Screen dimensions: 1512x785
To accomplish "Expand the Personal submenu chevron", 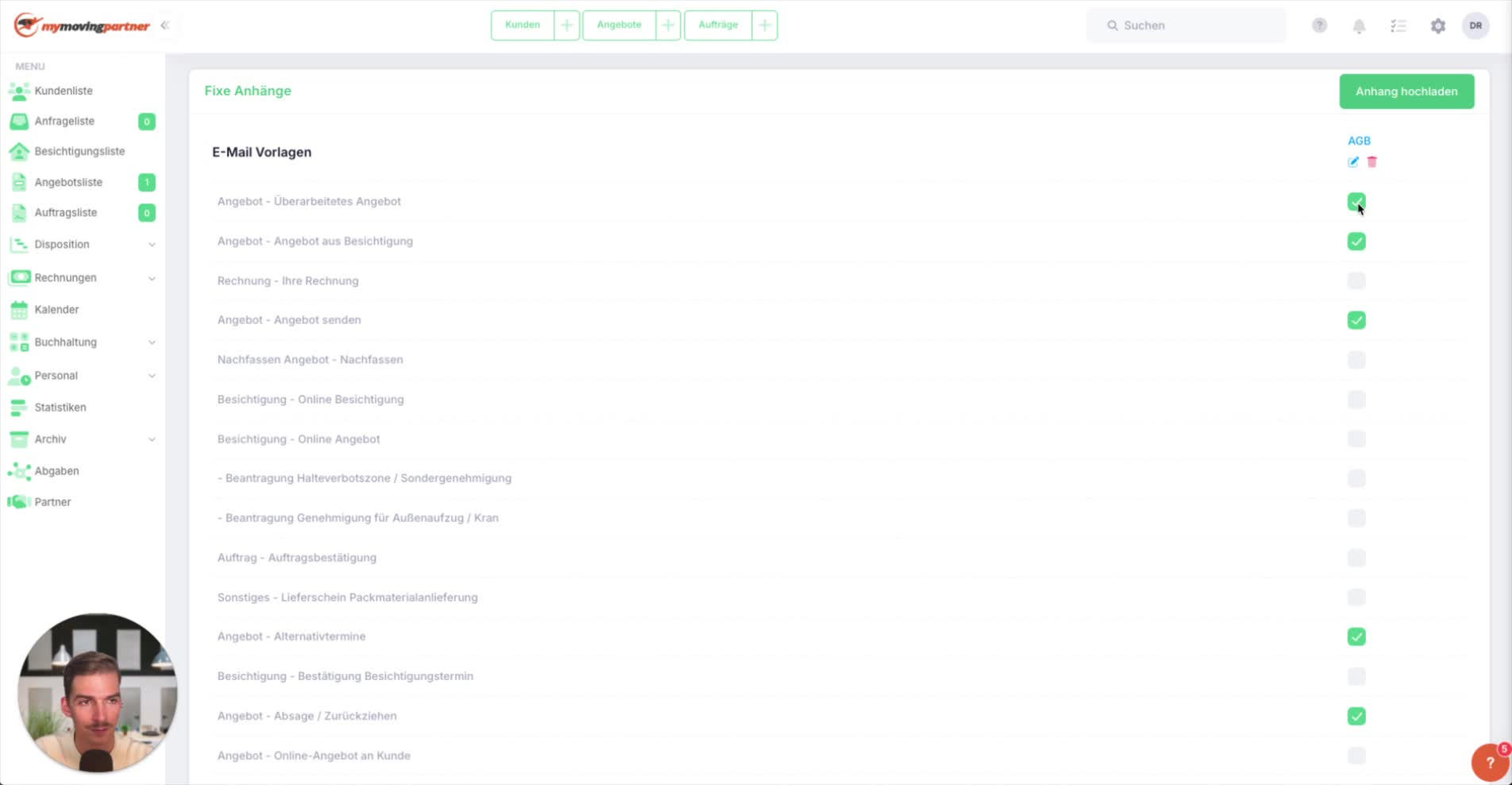I will tap(152, 376).
